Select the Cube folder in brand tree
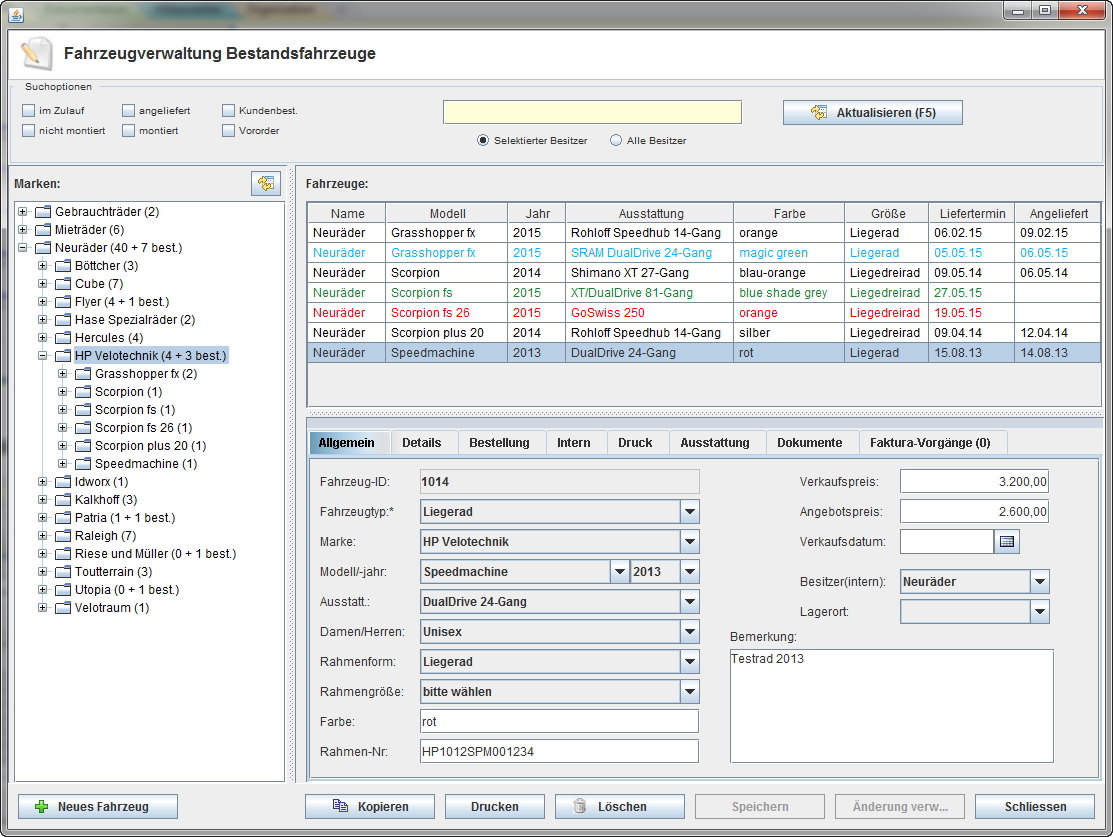Screen dimensions: 1113x837 point(98,284)
